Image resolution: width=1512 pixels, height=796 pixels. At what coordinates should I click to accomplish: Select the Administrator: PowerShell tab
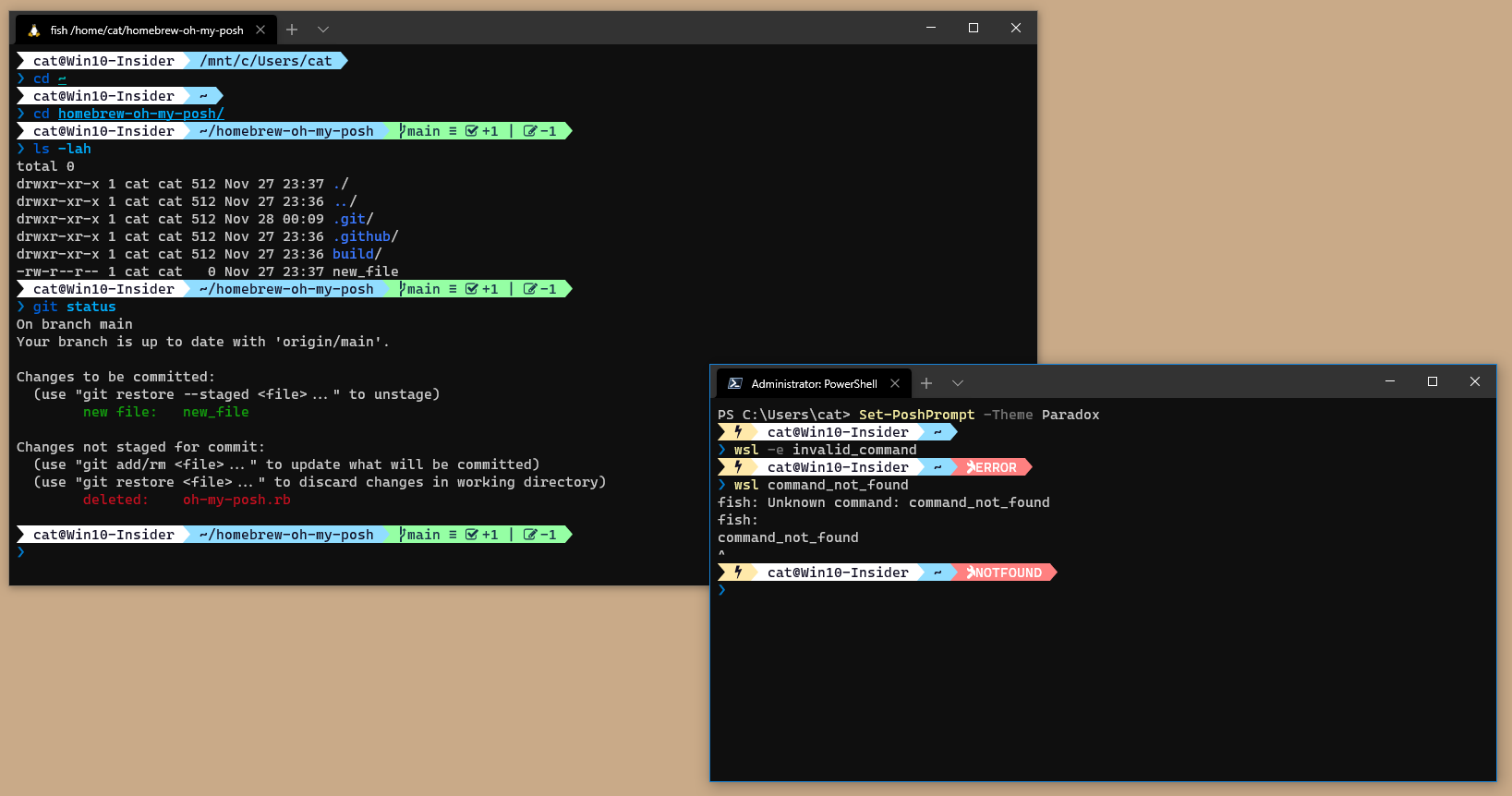(814, 383)
